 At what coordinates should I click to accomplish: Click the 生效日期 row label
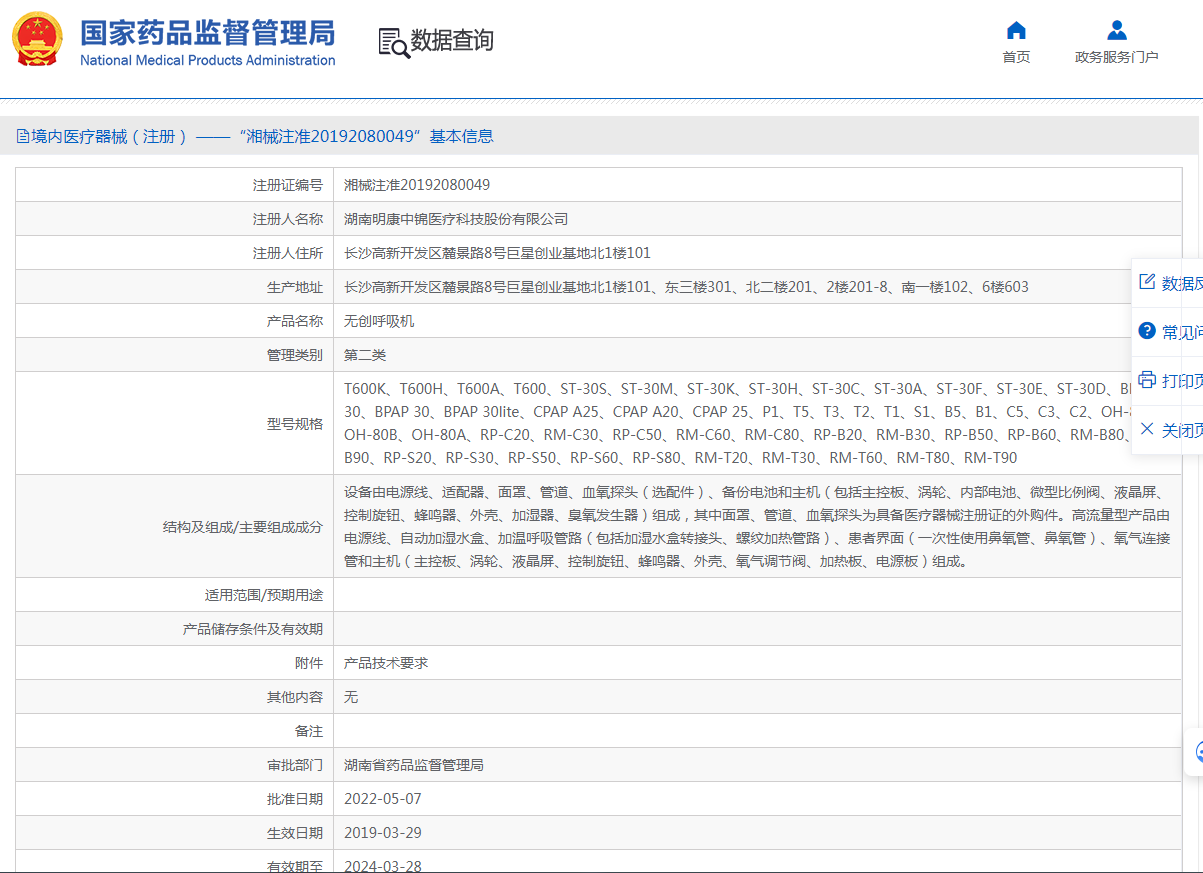point(295,833)
